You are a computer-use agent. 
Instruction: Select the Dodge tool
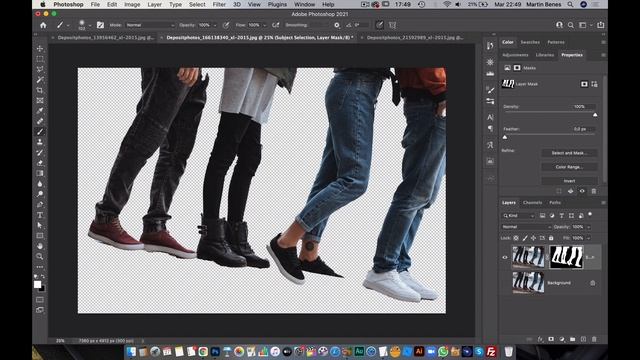[40, 194]
